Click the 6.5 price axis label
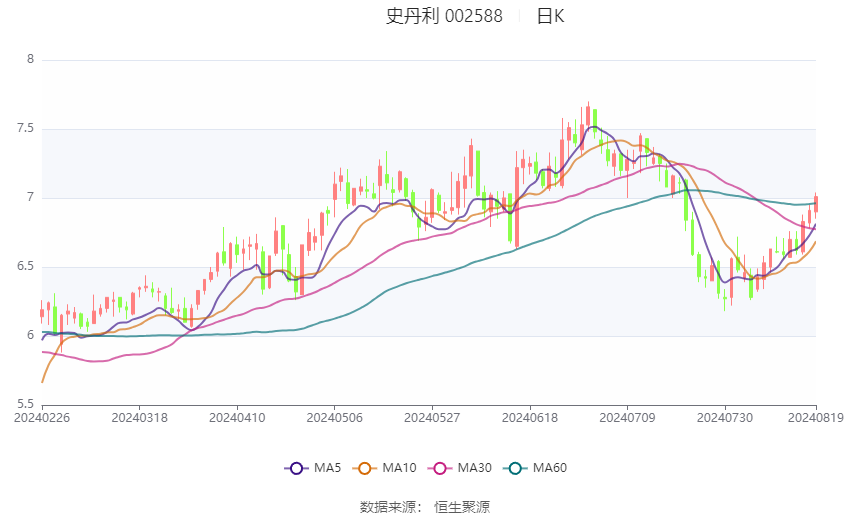The height and width of the screenshot is (517, 850). pos(25,266)
